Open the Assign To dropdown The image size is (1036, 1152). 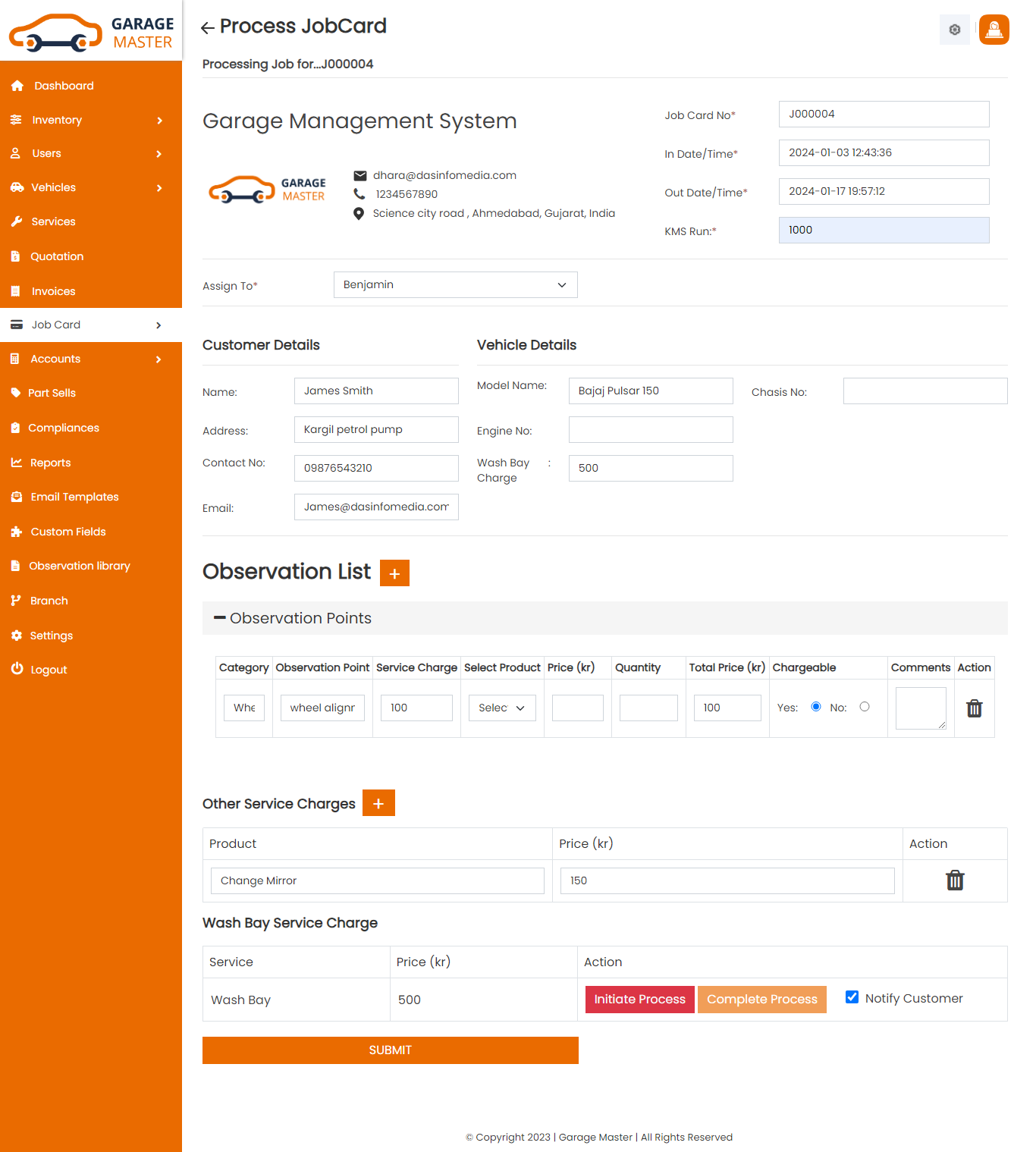coord(455,284)
